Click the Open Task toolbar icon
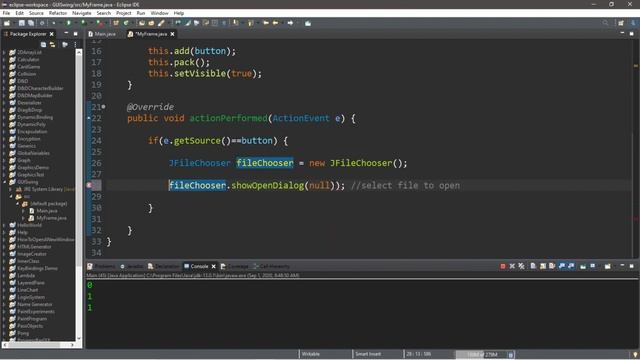Image resolution: width=640 pixels, height=360 pixels. [x=151, y=23]
